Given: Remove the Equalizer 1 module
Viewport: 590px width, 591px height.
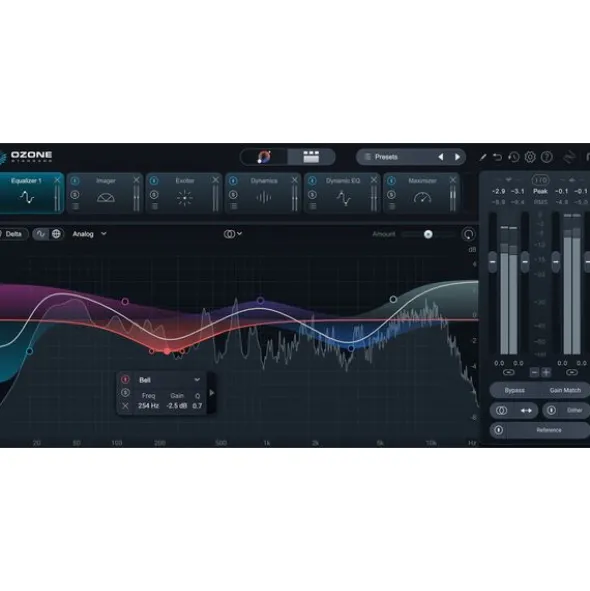Looking at the screenshot, I should tap(57, 180).
